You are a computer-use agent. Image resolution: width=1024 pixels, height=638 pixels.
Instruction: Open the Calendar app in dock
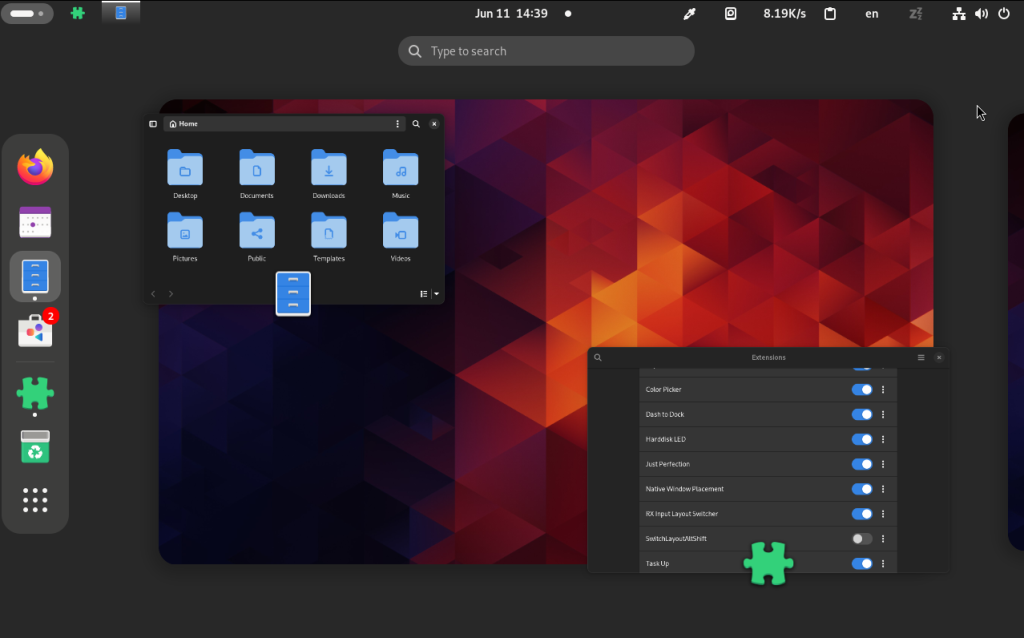35,222
